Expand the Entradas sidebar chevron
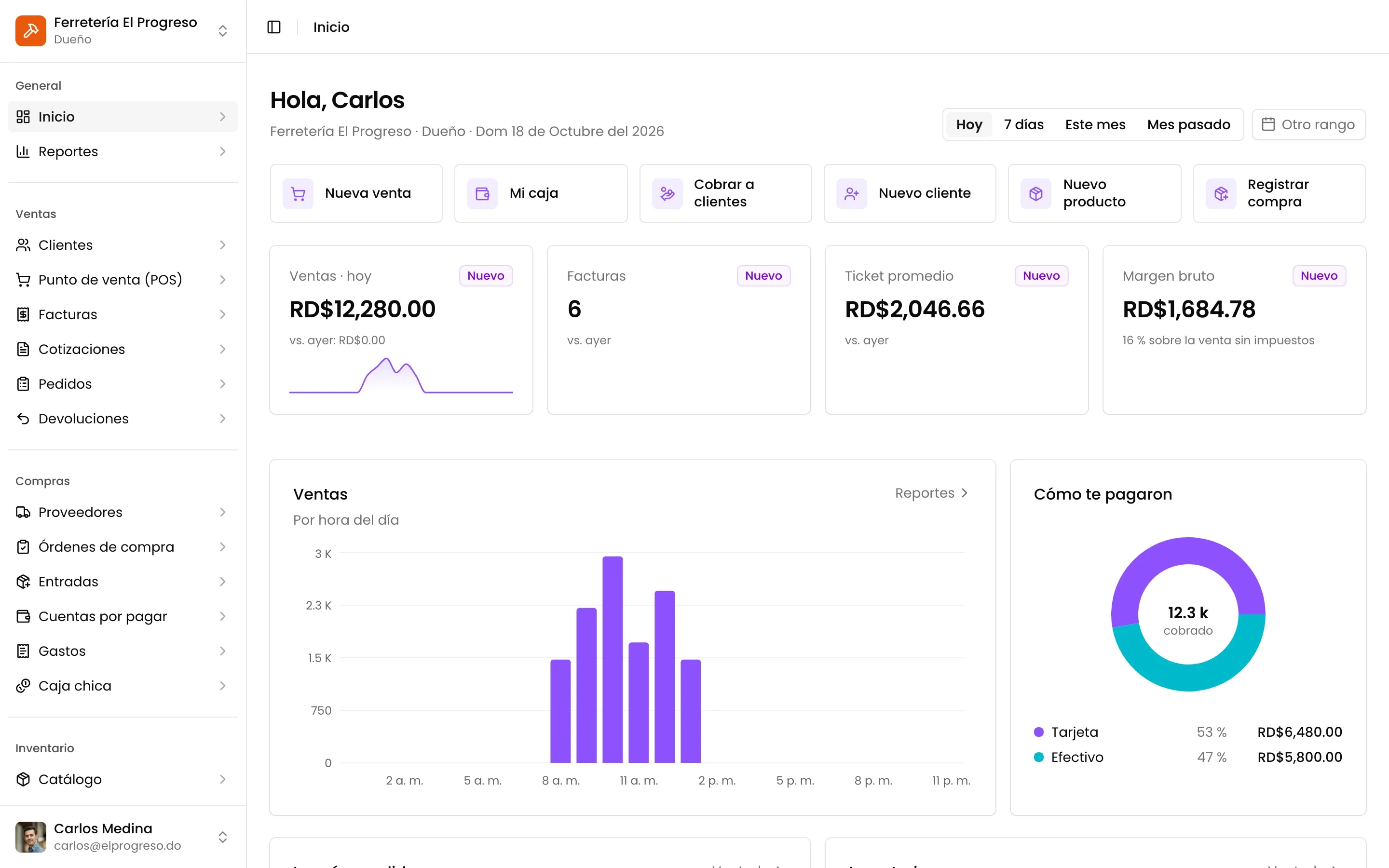The height and width of the screenshot is (868, 1389). tap(223, 582)
